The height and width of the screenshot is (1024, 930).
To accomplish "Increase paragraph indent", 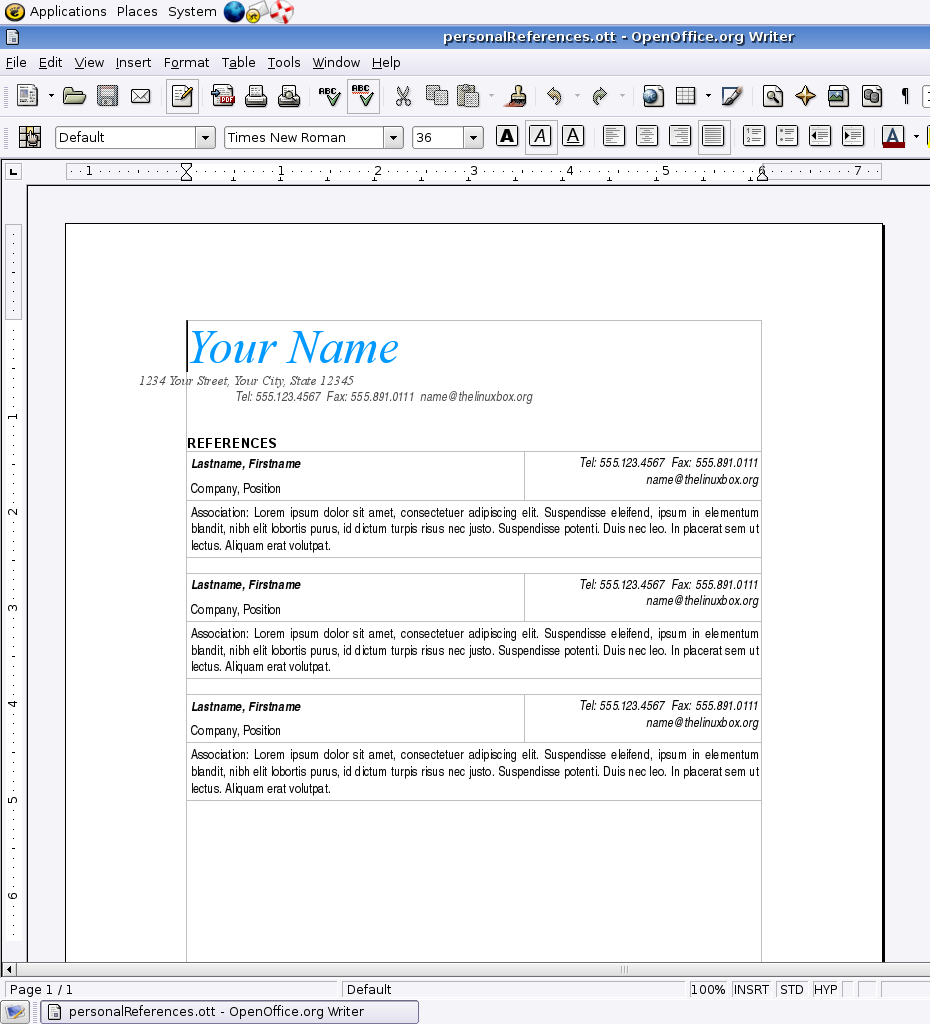I will pos(853,136).
